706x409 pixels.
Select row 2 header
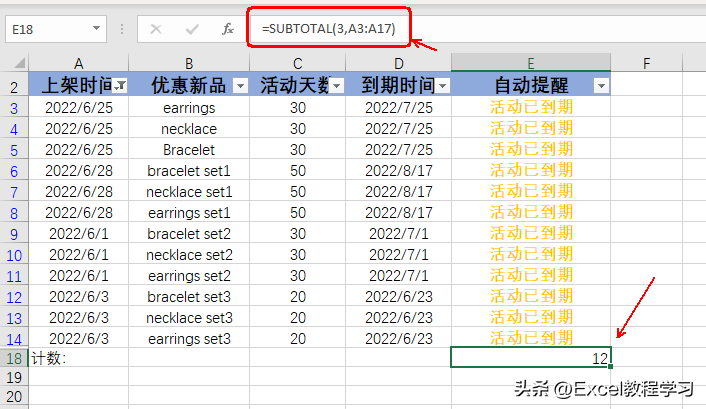tap(14, 86)
